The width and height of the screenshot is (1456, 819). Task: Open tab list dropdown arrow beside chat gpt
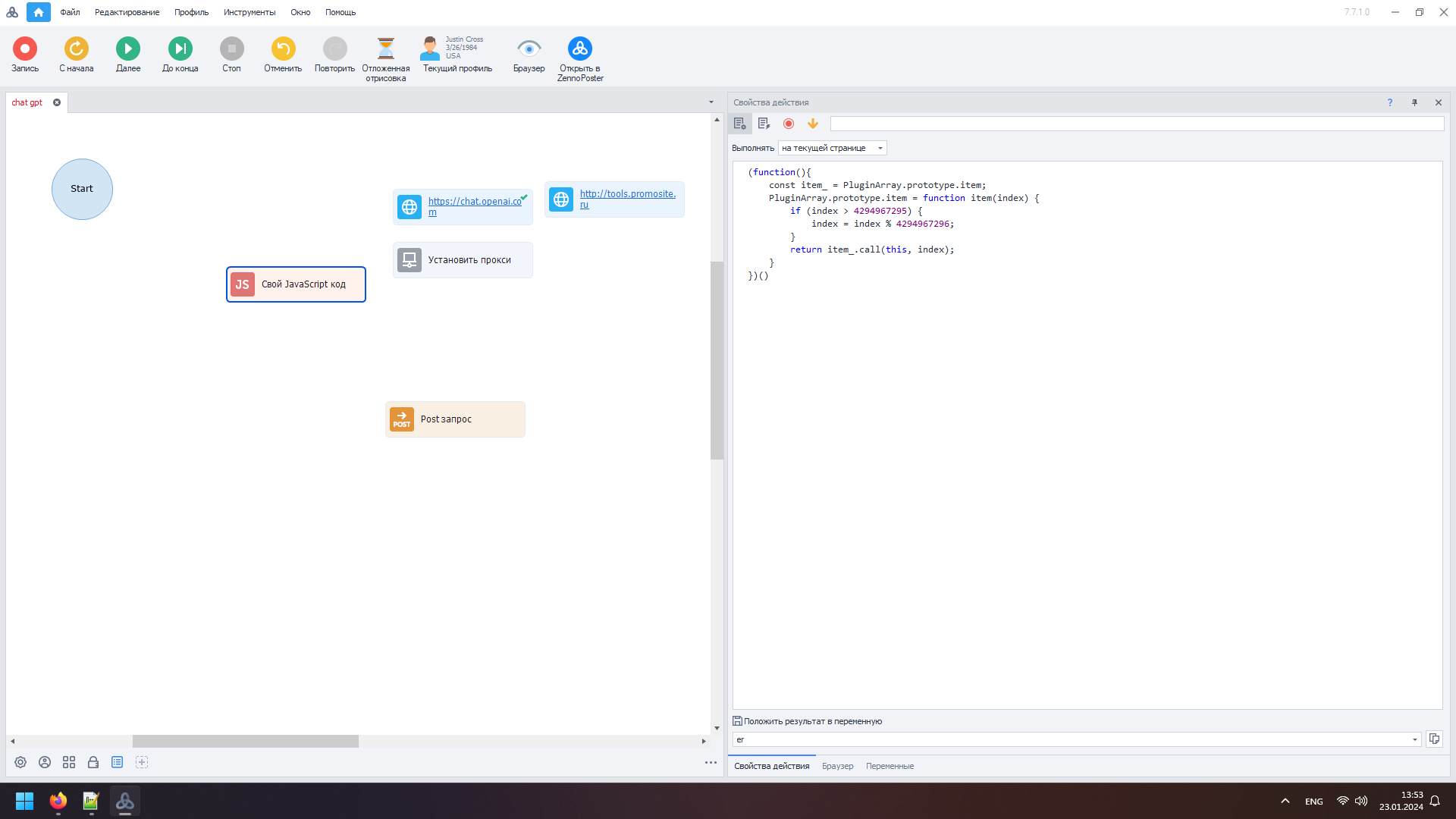(x=711, y=102)
